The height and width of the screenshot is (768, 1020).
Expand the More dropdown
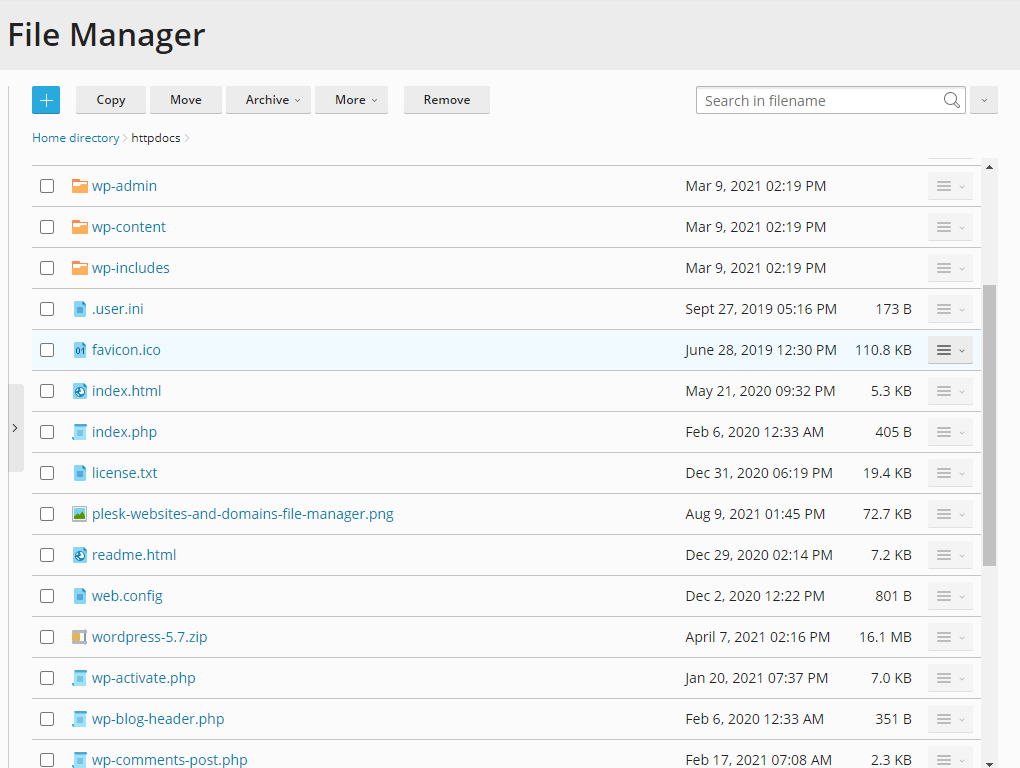coord(351,100)
